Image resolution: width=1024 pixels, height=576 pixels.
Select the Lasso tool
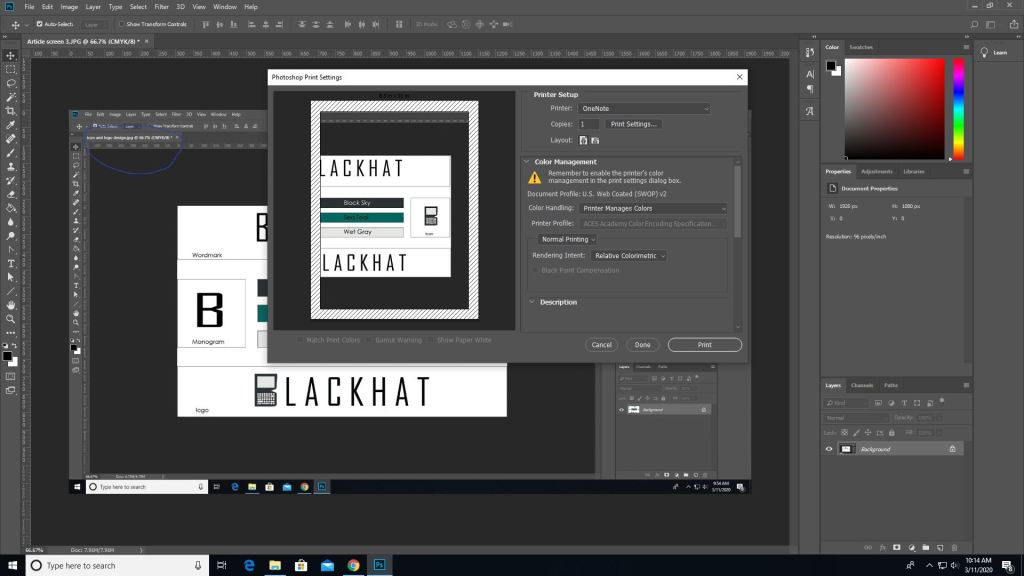[x=11, y=84]
